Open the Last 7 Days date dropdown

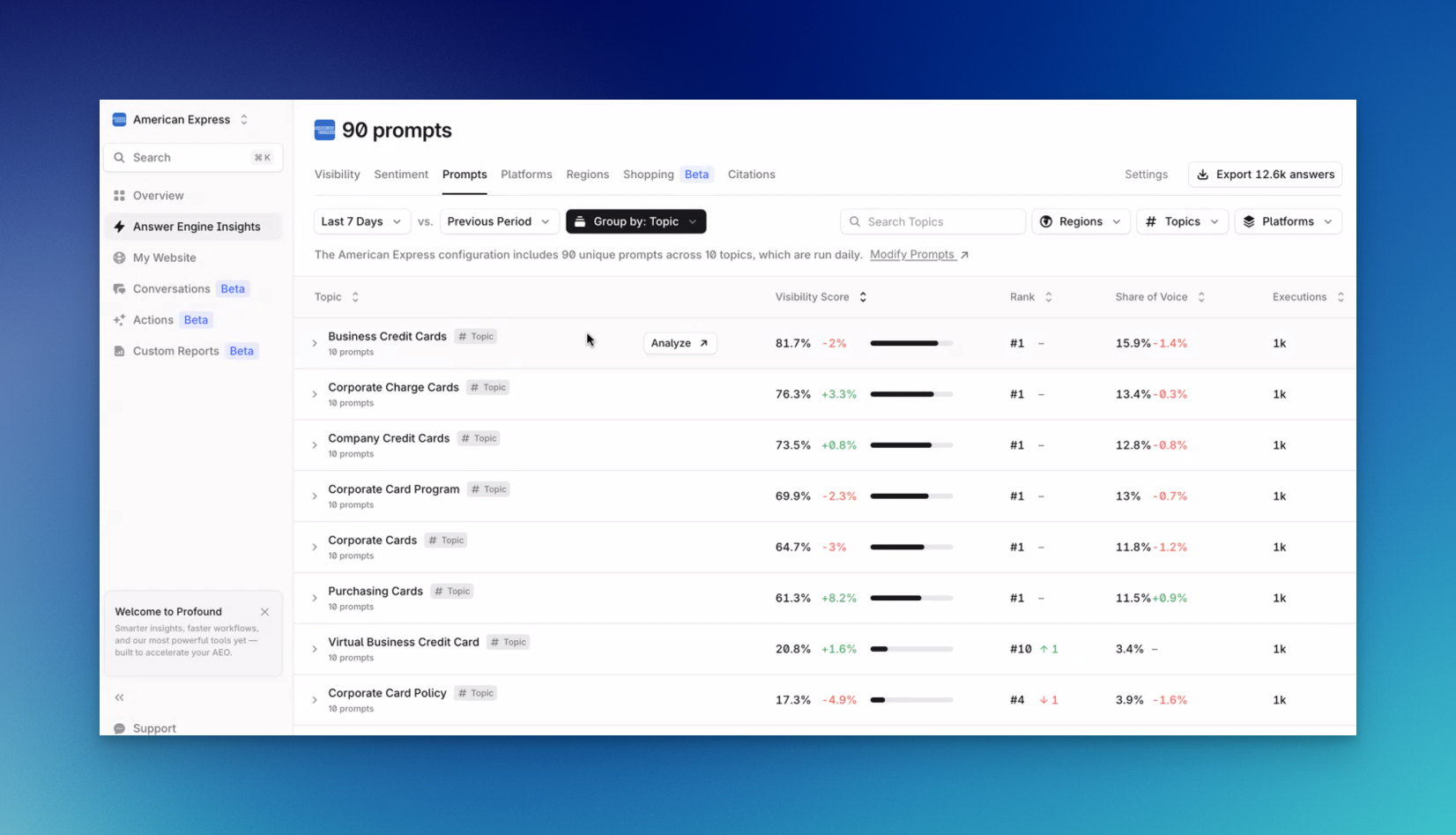[361, 222]
